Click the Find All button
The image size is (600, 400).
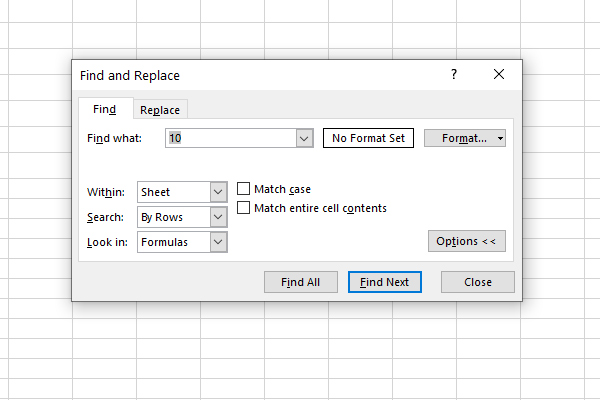(x=300, y=282)
